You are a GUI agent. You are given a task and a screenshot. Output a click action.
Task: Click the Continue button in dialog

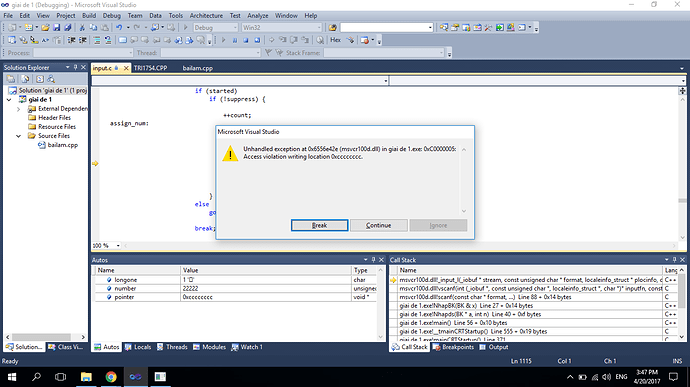pos(378,225)
